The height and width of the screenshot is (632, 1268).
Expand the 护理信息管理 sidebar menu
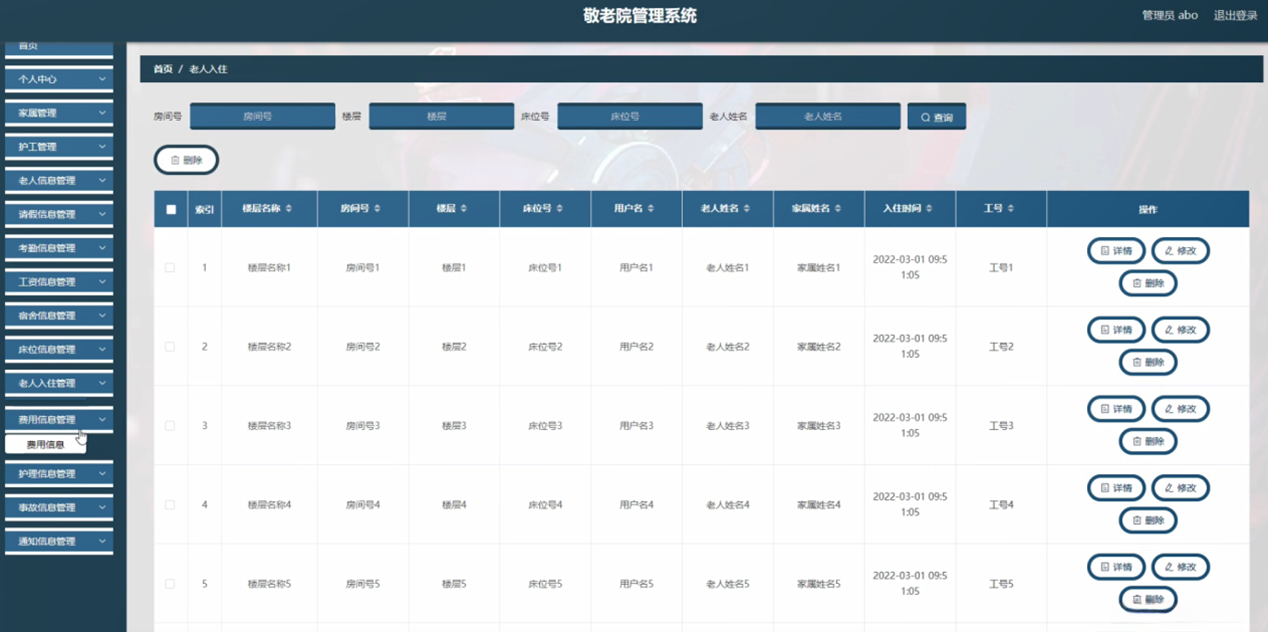click(x=59, y=474)
